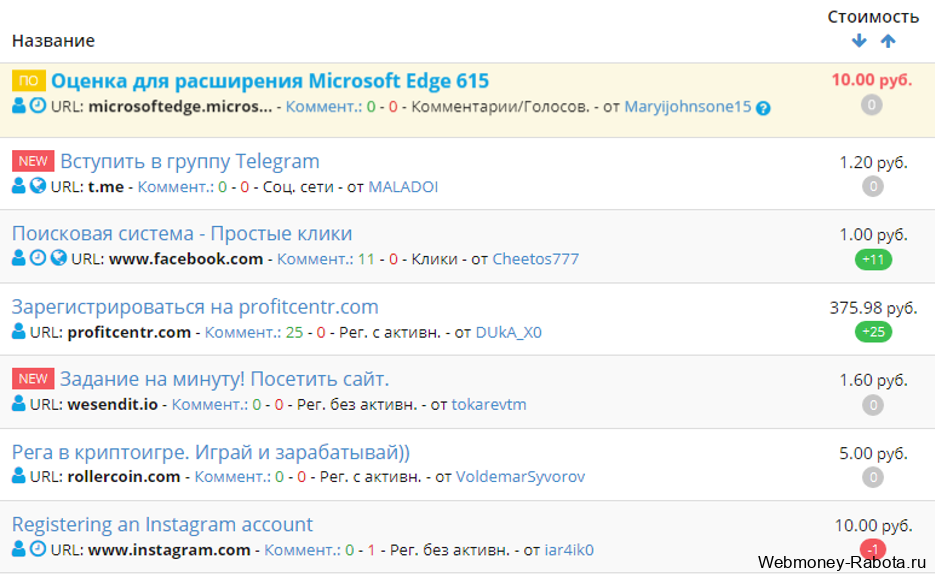Open author profile iar4ik0
Viewport: 935px width, 580px height.
click(569, 550)
